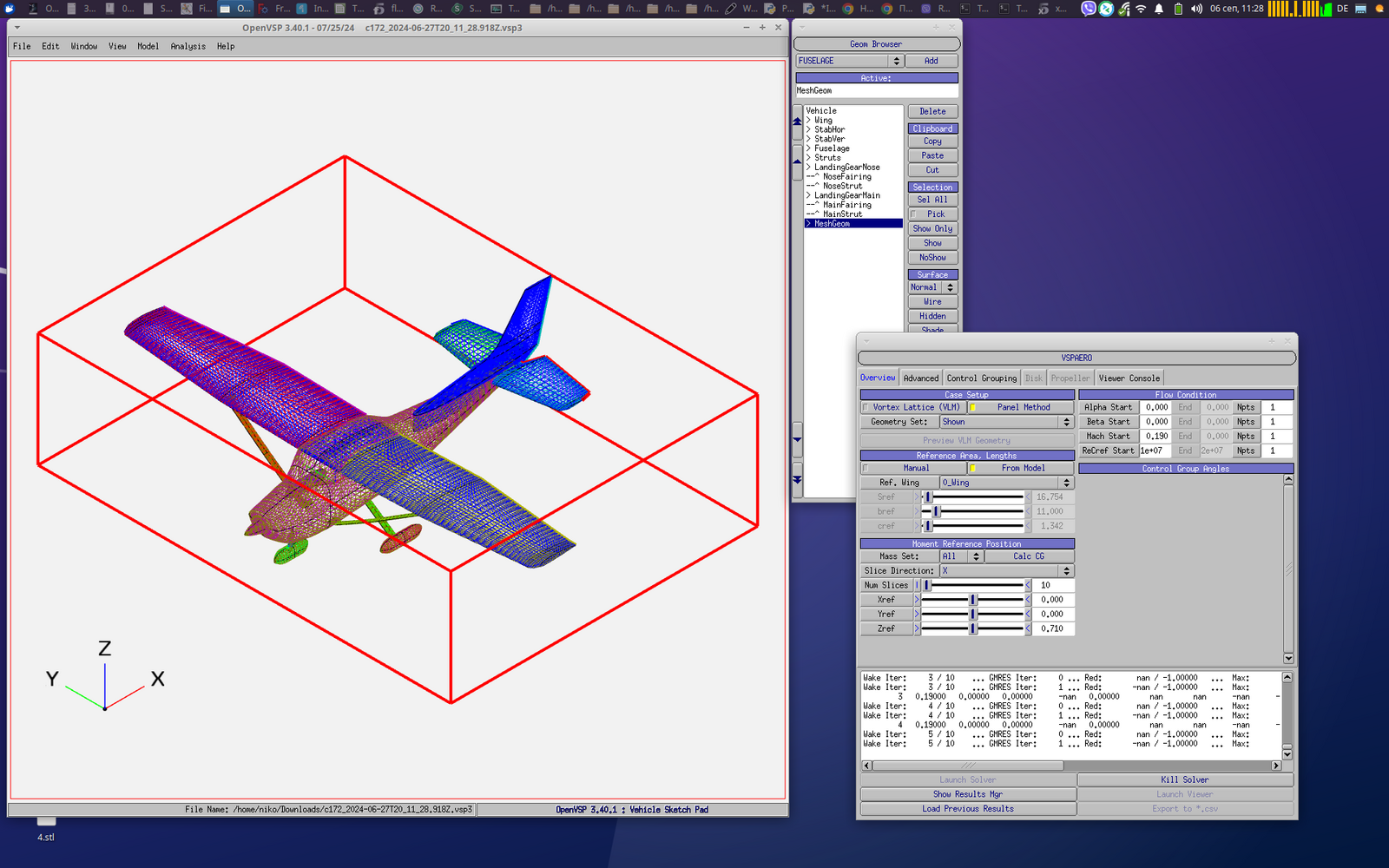Expand the Fuselage tree item
Screen dimensions: 1389x868
808,148
